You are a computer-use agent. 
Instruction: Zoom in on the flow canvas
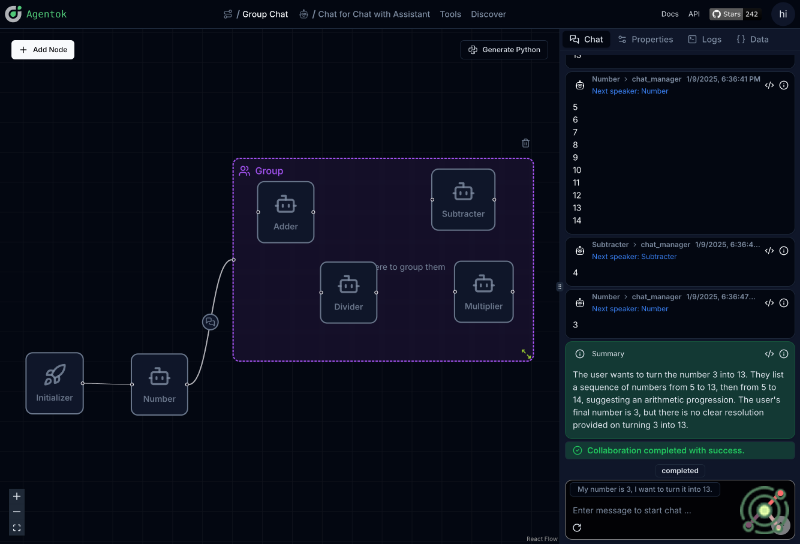click(x=17, y=496)
